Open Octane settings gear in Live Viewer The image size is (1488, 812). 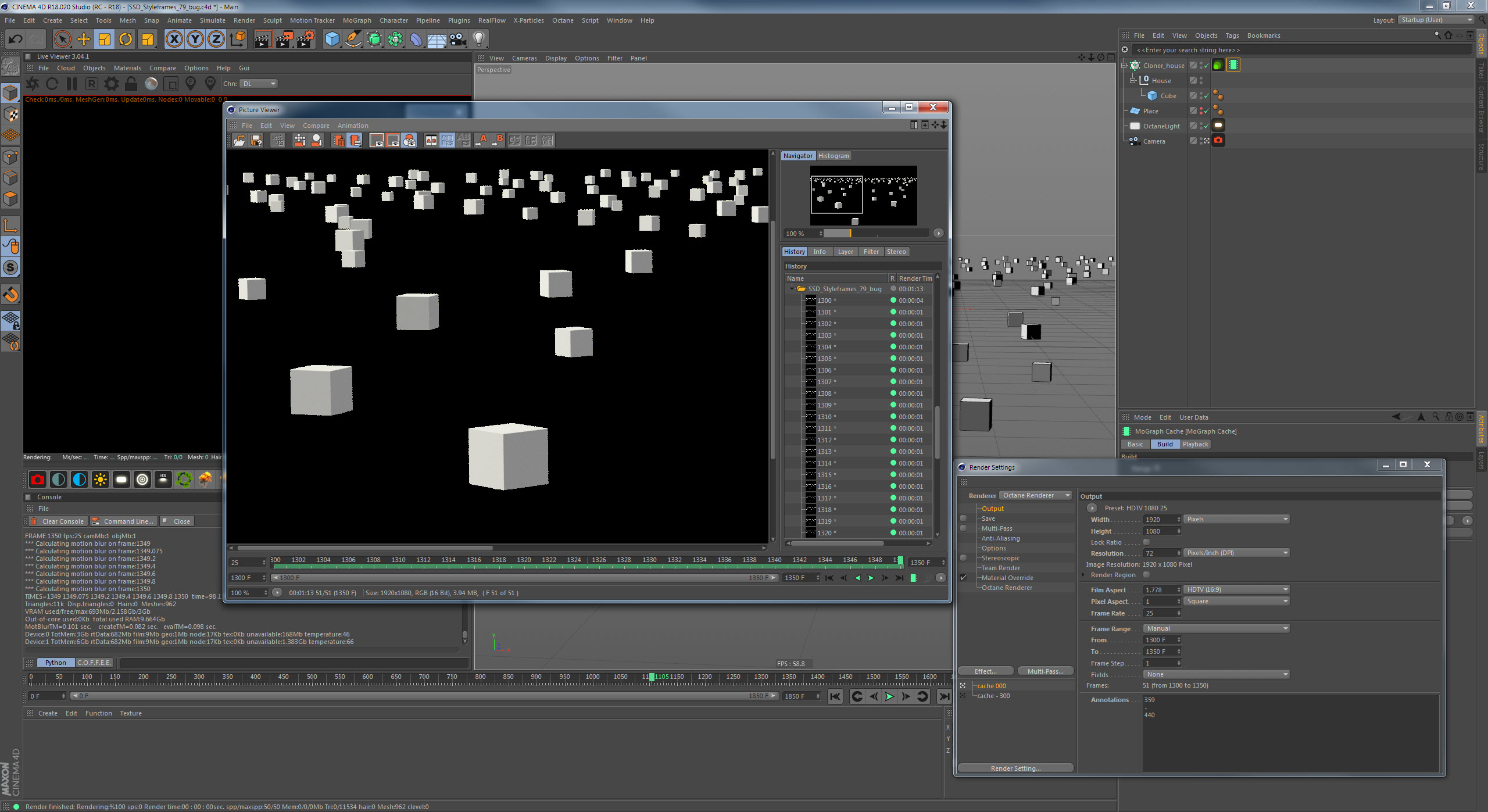tap(111, 84)
